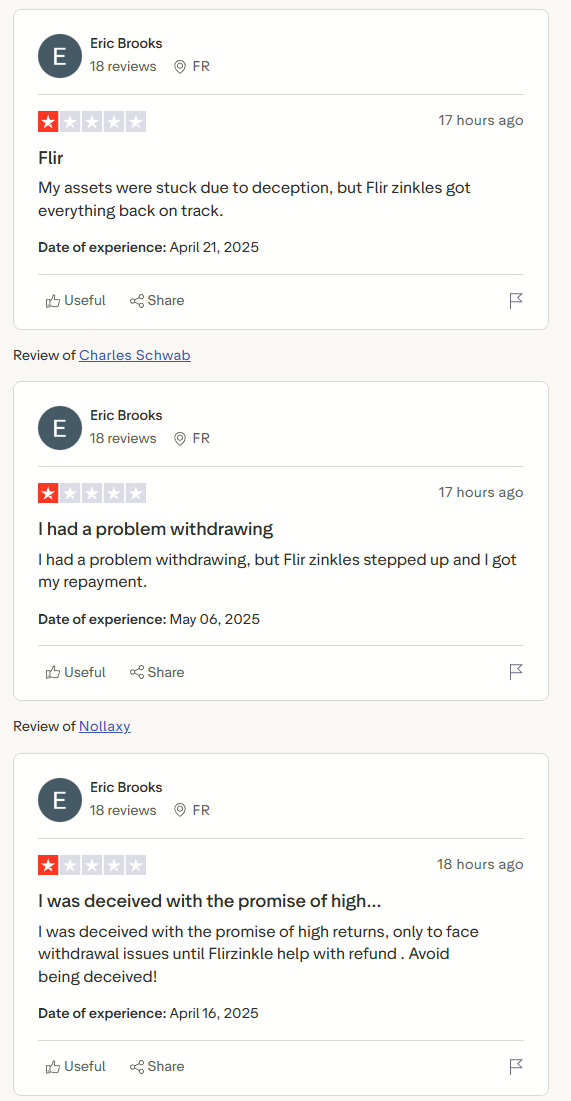
Task: Open "I was deceived with the promise" review title
Action: [210, 901]
